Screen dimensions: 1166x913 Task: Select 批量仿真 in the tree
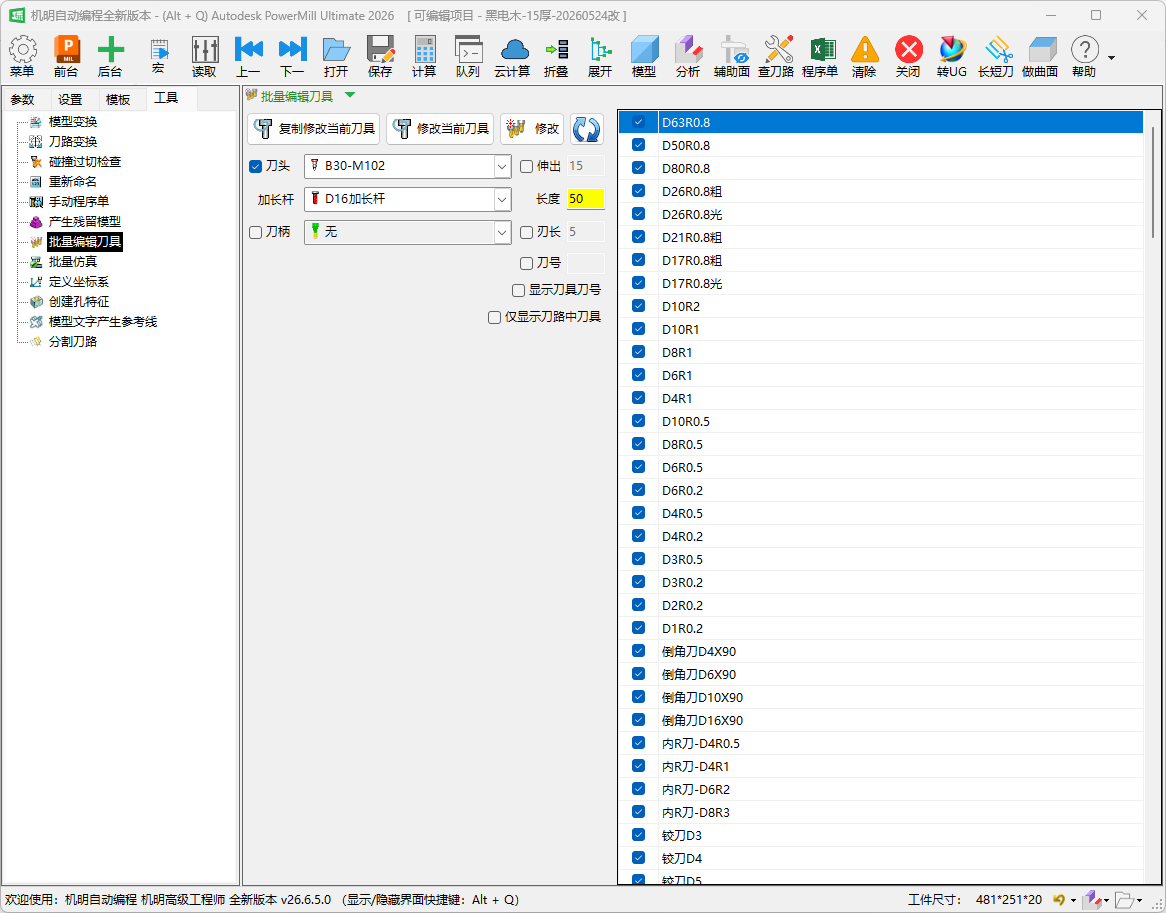point(73,262)
